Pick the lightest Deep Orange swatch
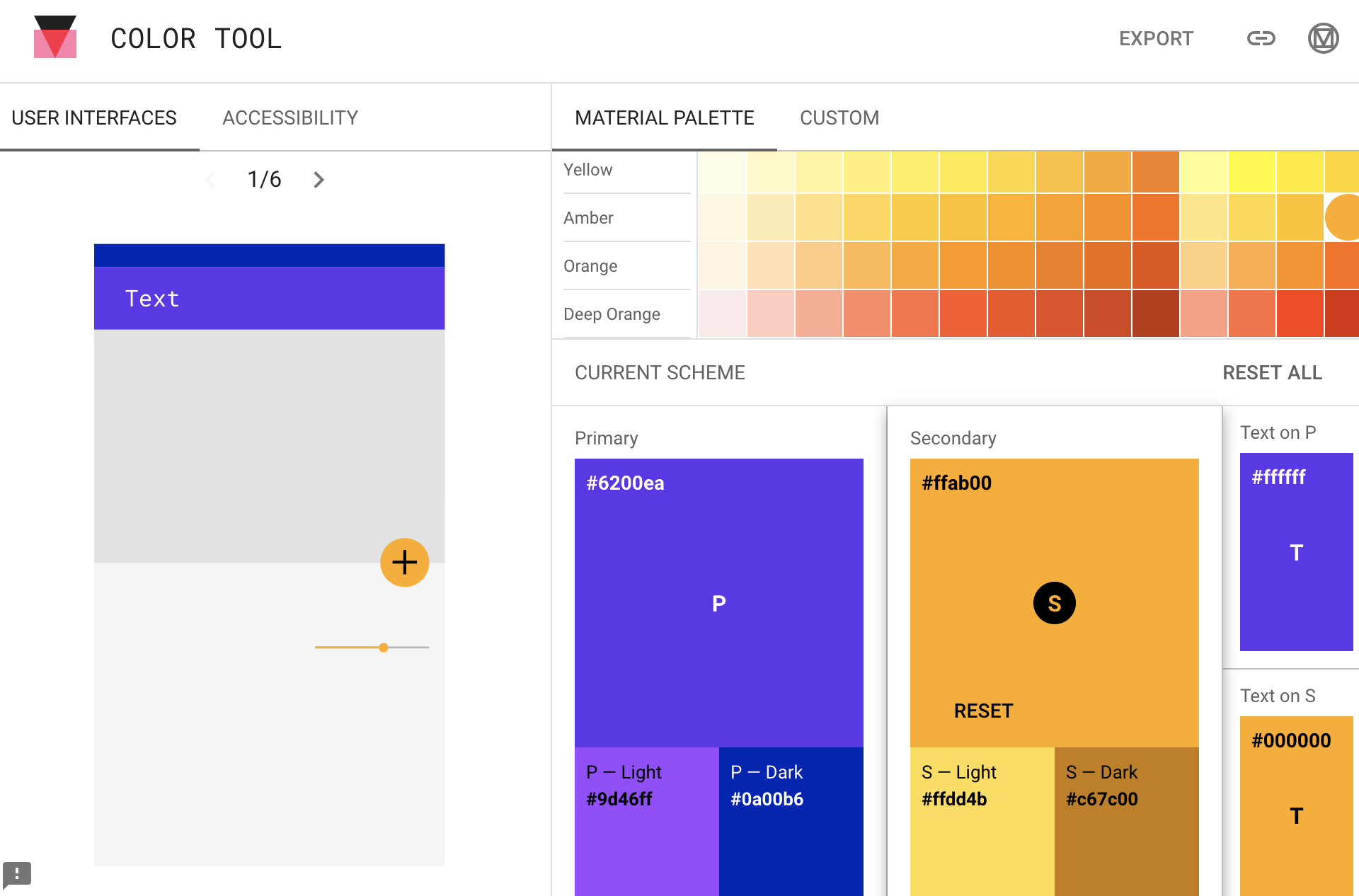The image size is (1359, 896). (723, 314)
